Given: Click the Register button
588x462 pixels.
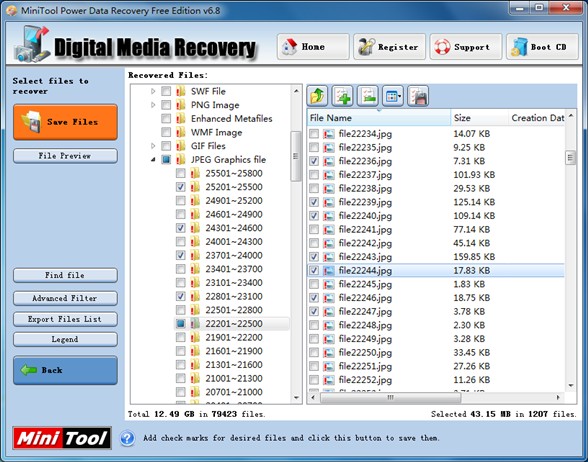Looking at the screenshot, I should point(389,47).
